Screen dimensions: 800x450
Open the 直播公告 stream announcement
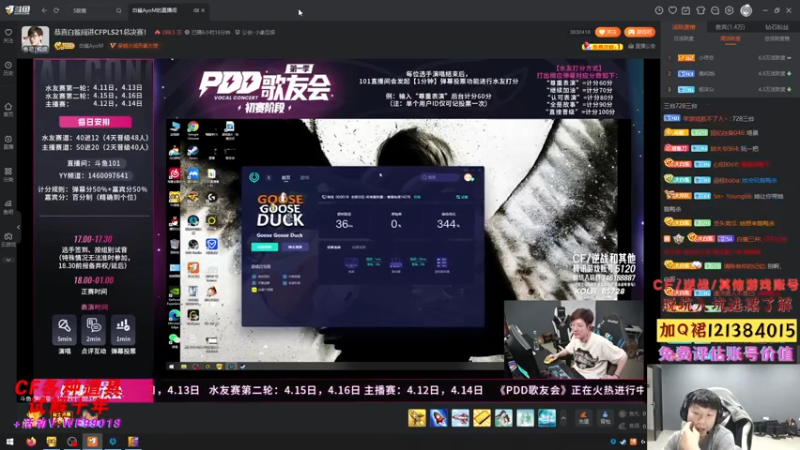click(642, 46)
